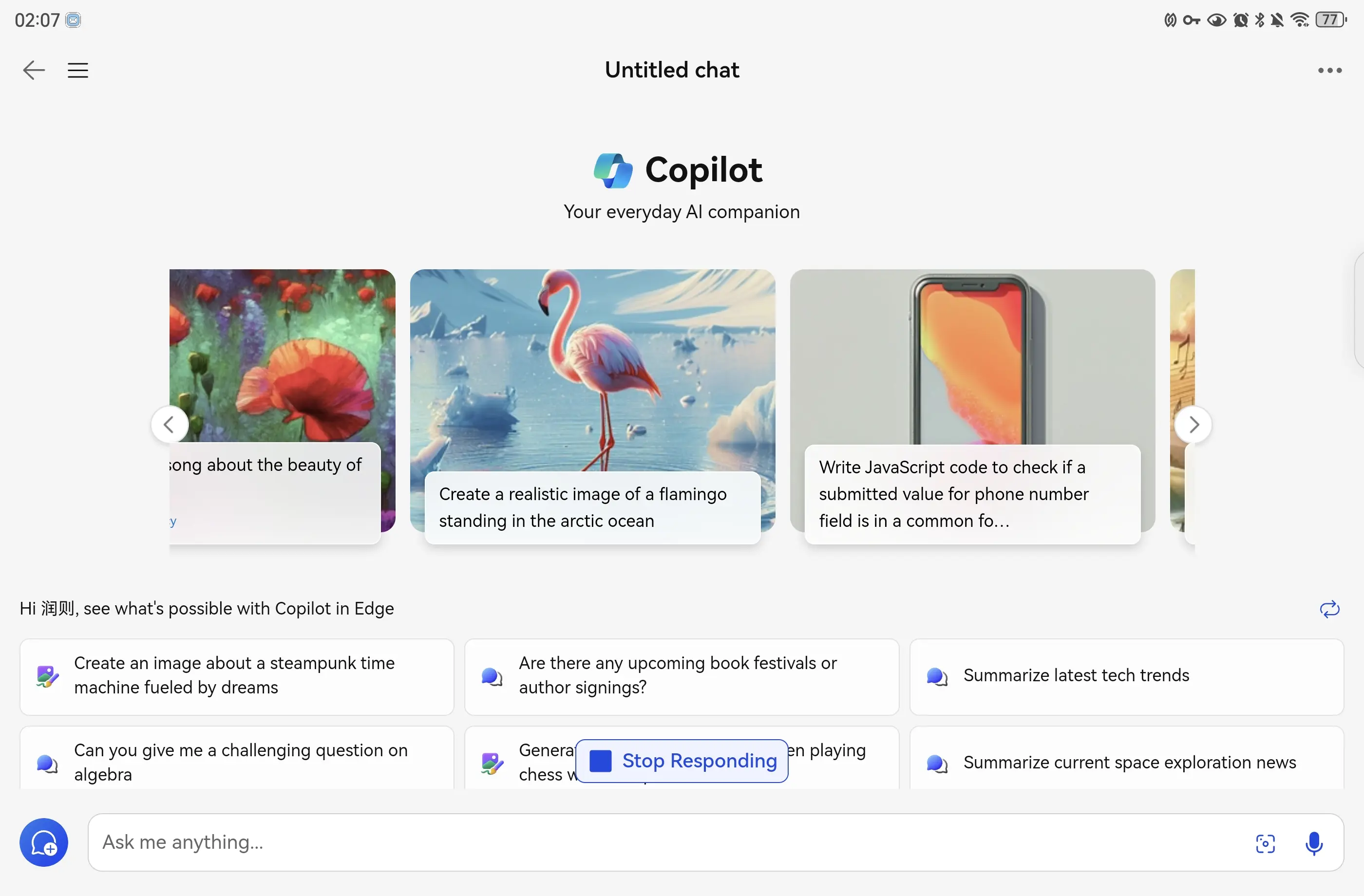Start a new topic with the chat-plus icon

pyautogui.click(x=43, y=842)
